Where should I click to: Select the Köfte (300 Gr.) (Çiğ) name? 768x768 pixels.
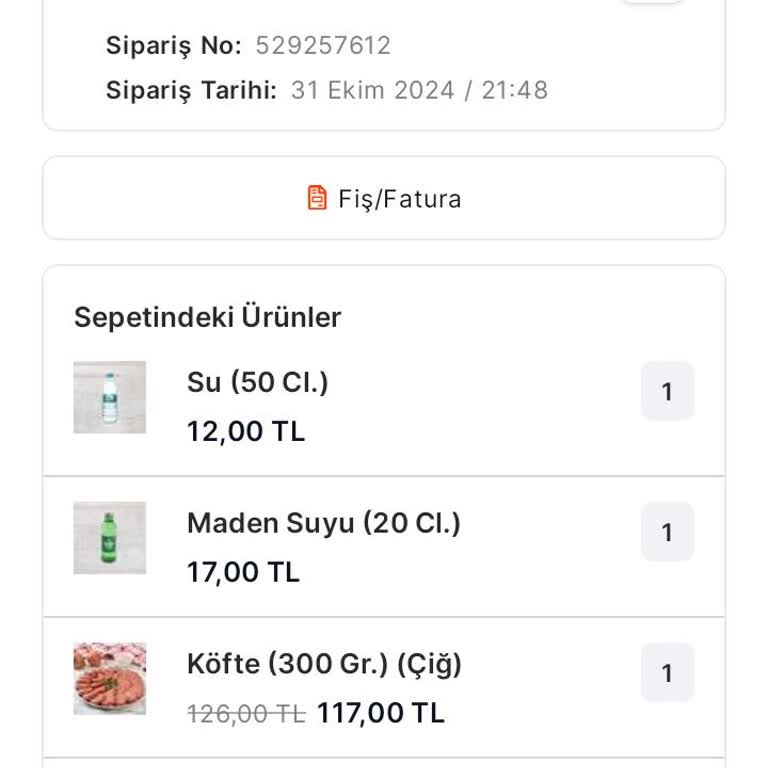point(324,664)
